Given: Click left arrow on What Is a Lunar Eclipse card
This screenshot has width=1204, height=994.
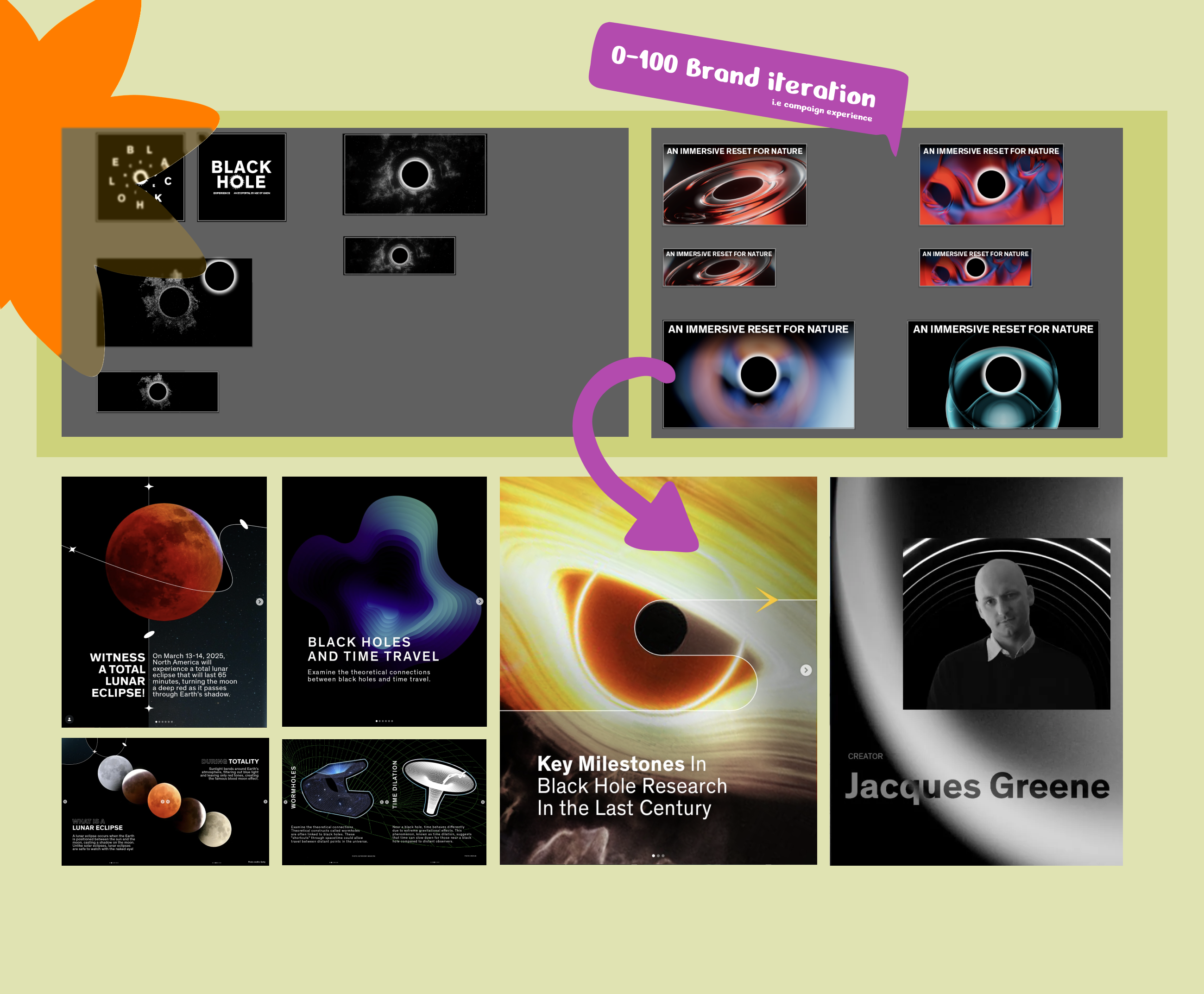Looking at the screenshot, I should tap(65, 802).
